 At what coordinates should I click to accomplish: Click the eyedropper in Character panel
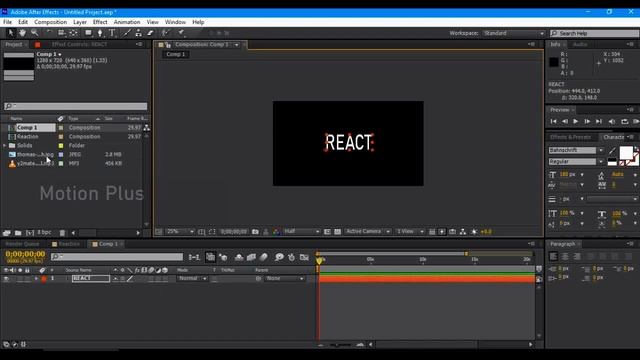(x=612, y=151)
